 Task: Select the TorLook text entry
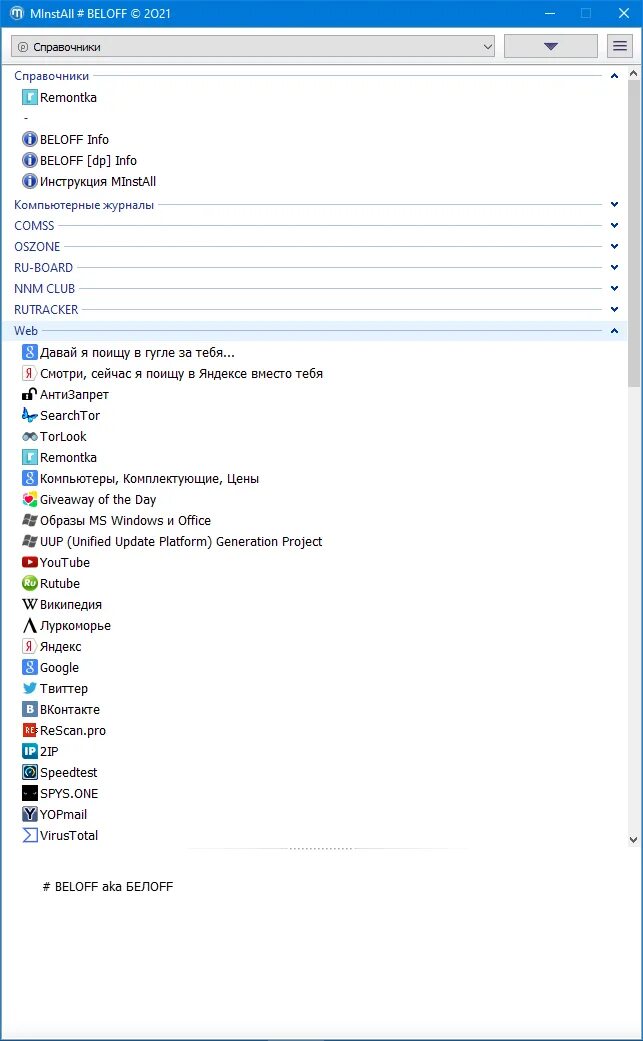tap(63, 436)
